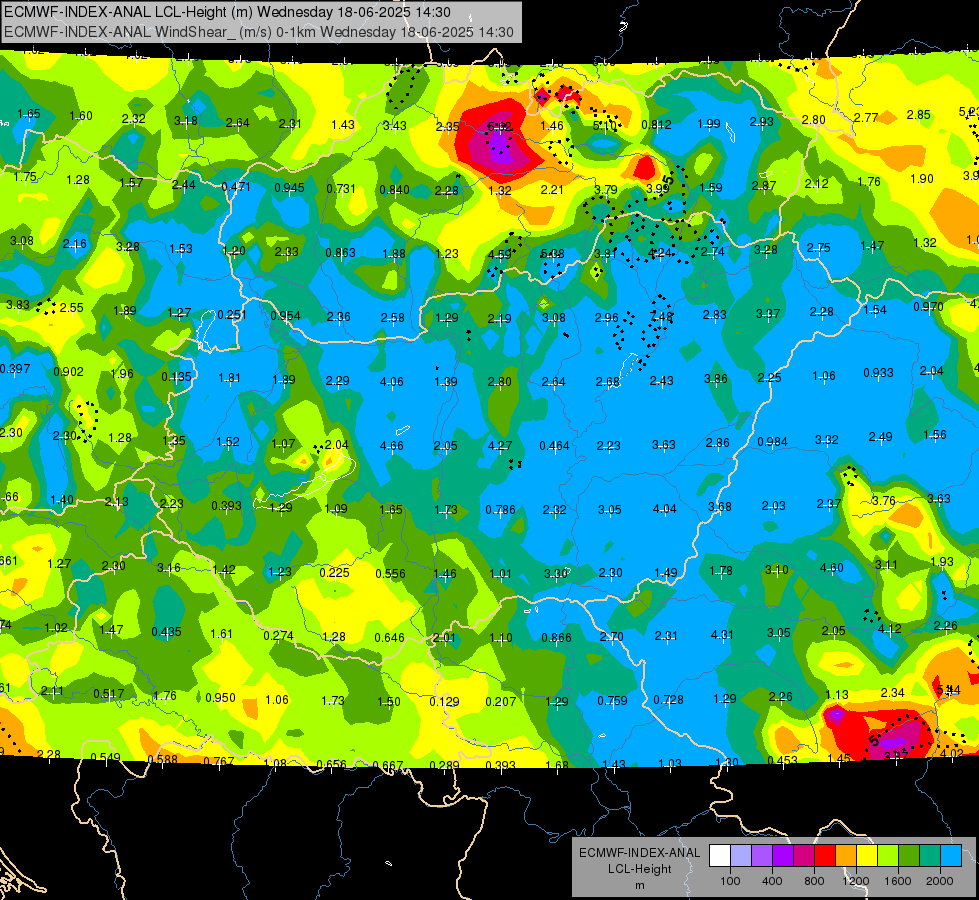This screenshot has height=900, width=979.
Task: Click the map value 0.812
Action: tap(656, 125)
